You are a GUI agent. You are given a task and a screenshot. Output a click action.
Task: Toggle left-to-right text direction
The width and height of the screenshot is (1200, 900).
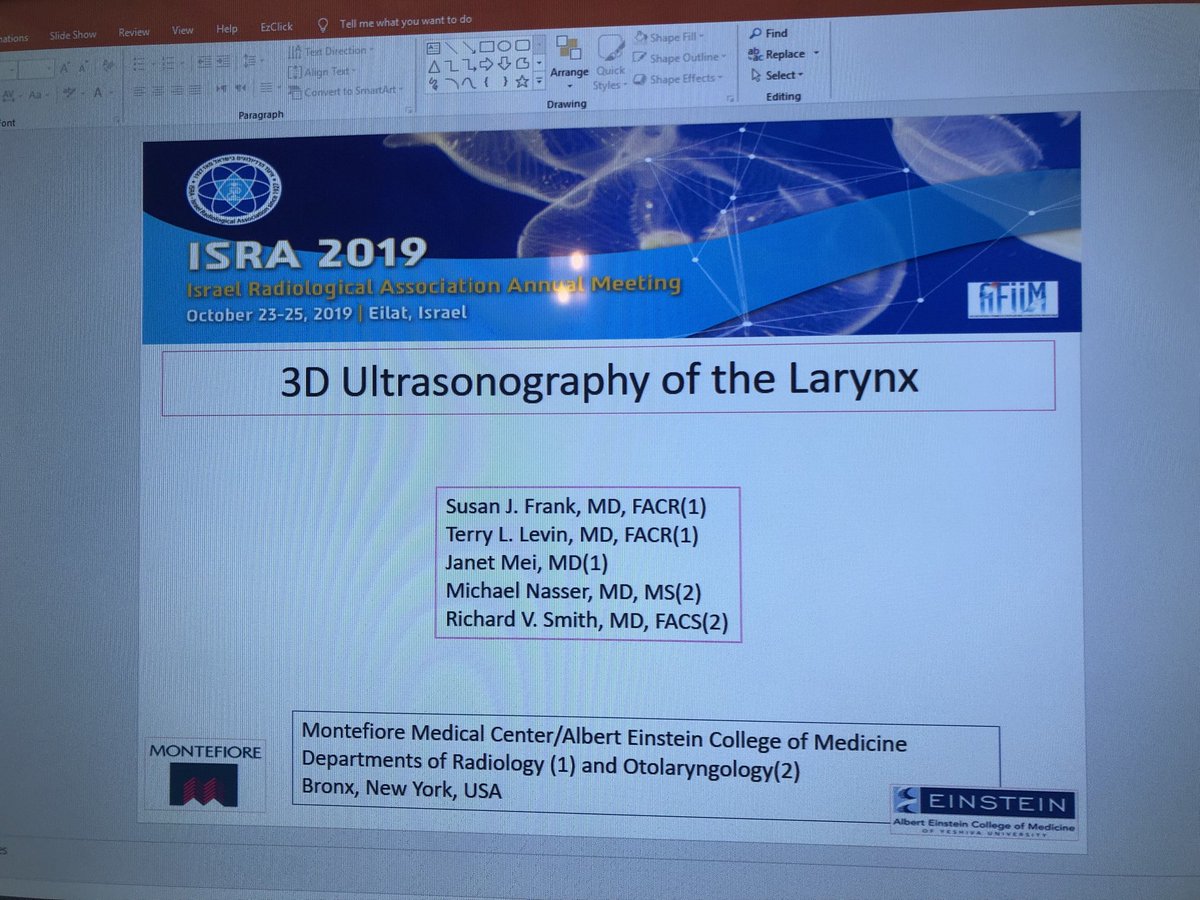(221, 89)
